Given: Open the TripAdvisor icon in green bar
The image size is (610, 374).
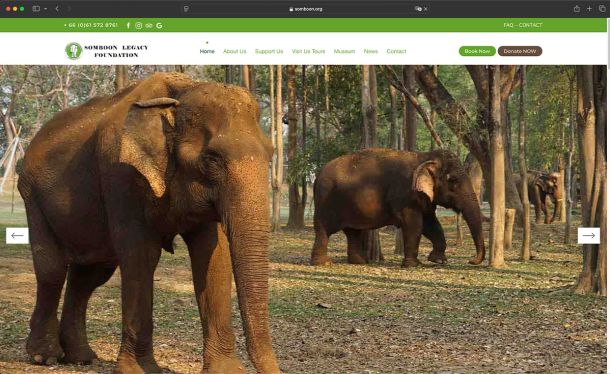Looking at the screenshot, I should pyautogui.click(x=149, y=25).
